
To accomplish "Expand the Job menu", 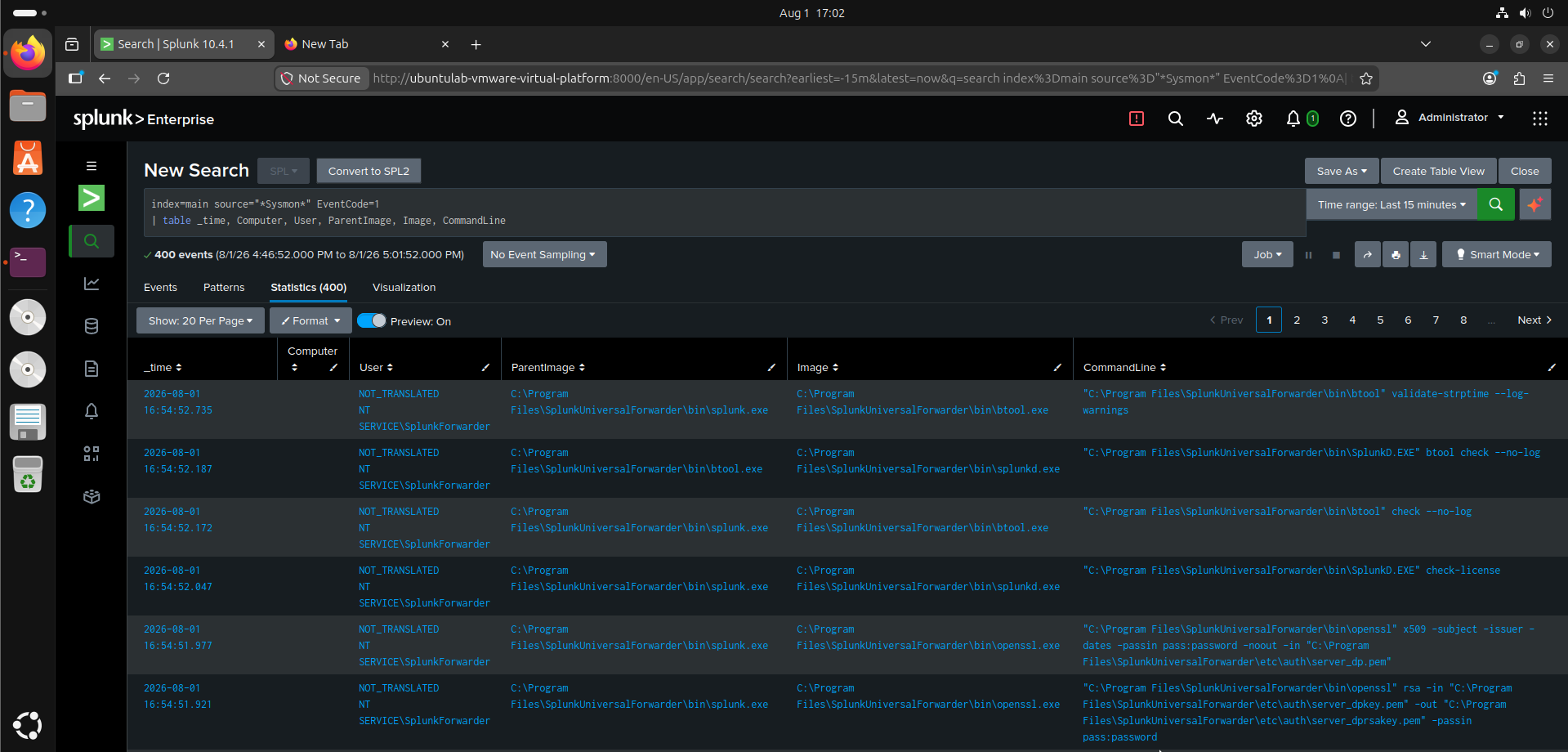I will coord(1267,255).
